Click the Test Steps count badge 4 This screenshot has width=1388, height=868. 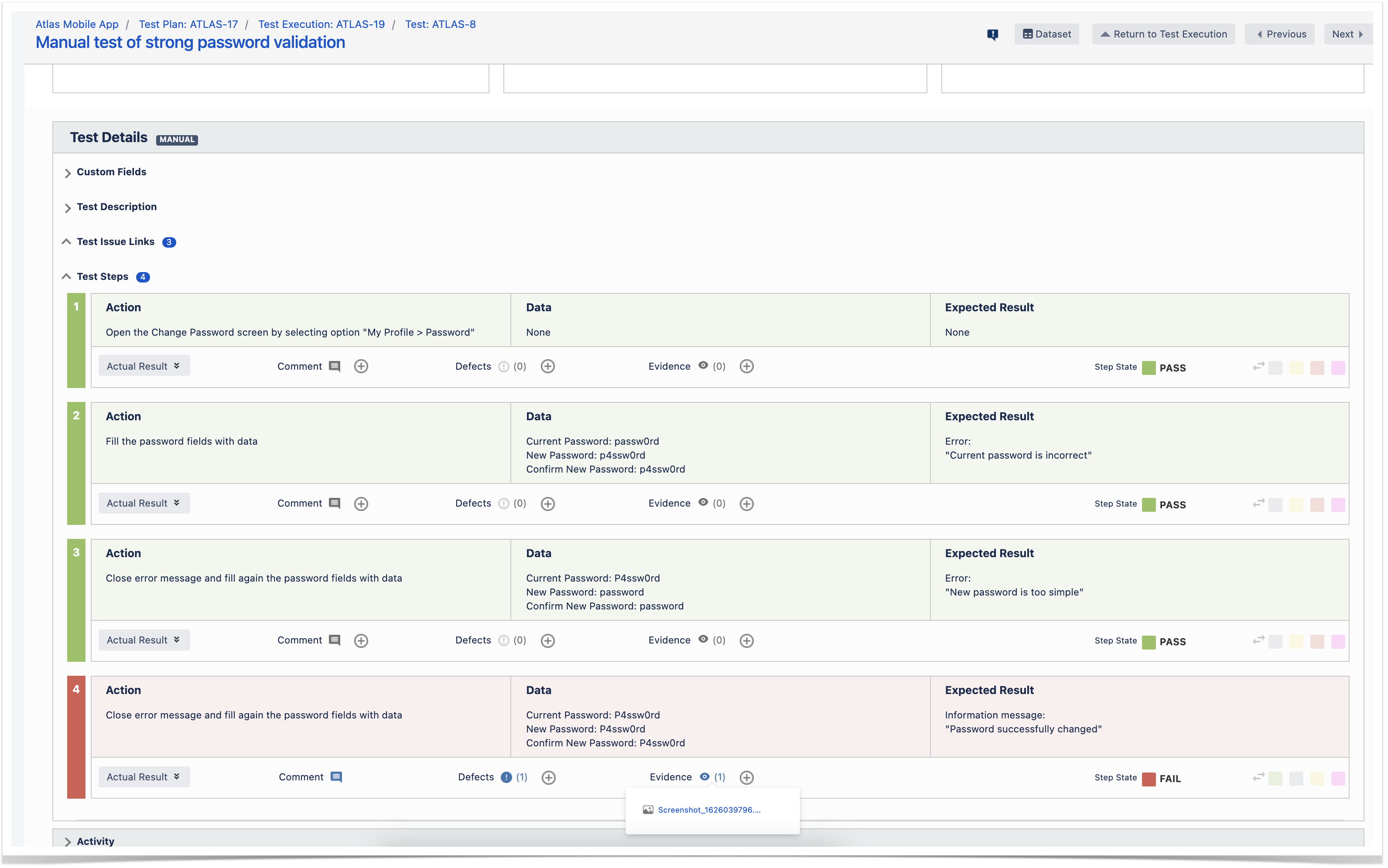point(143,277)
